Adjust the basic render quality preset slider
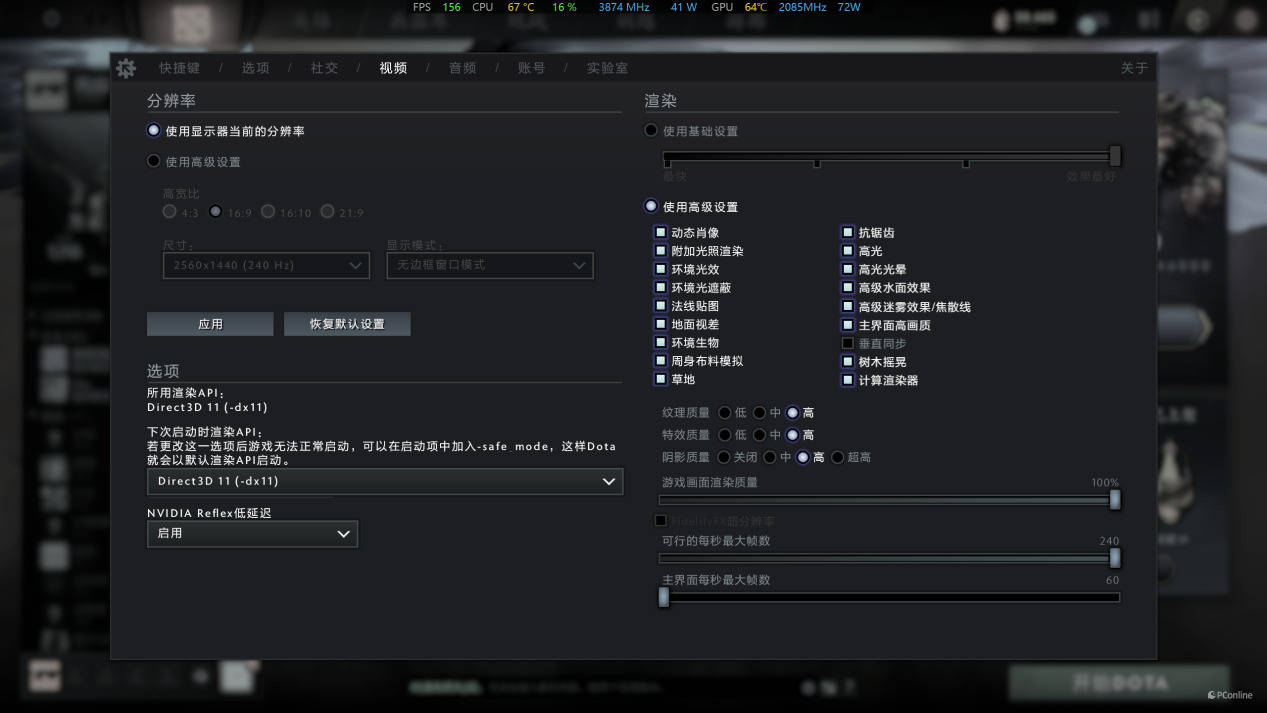Image resolution: width=1267 pixels, height=713 pixels. (890, 156)
